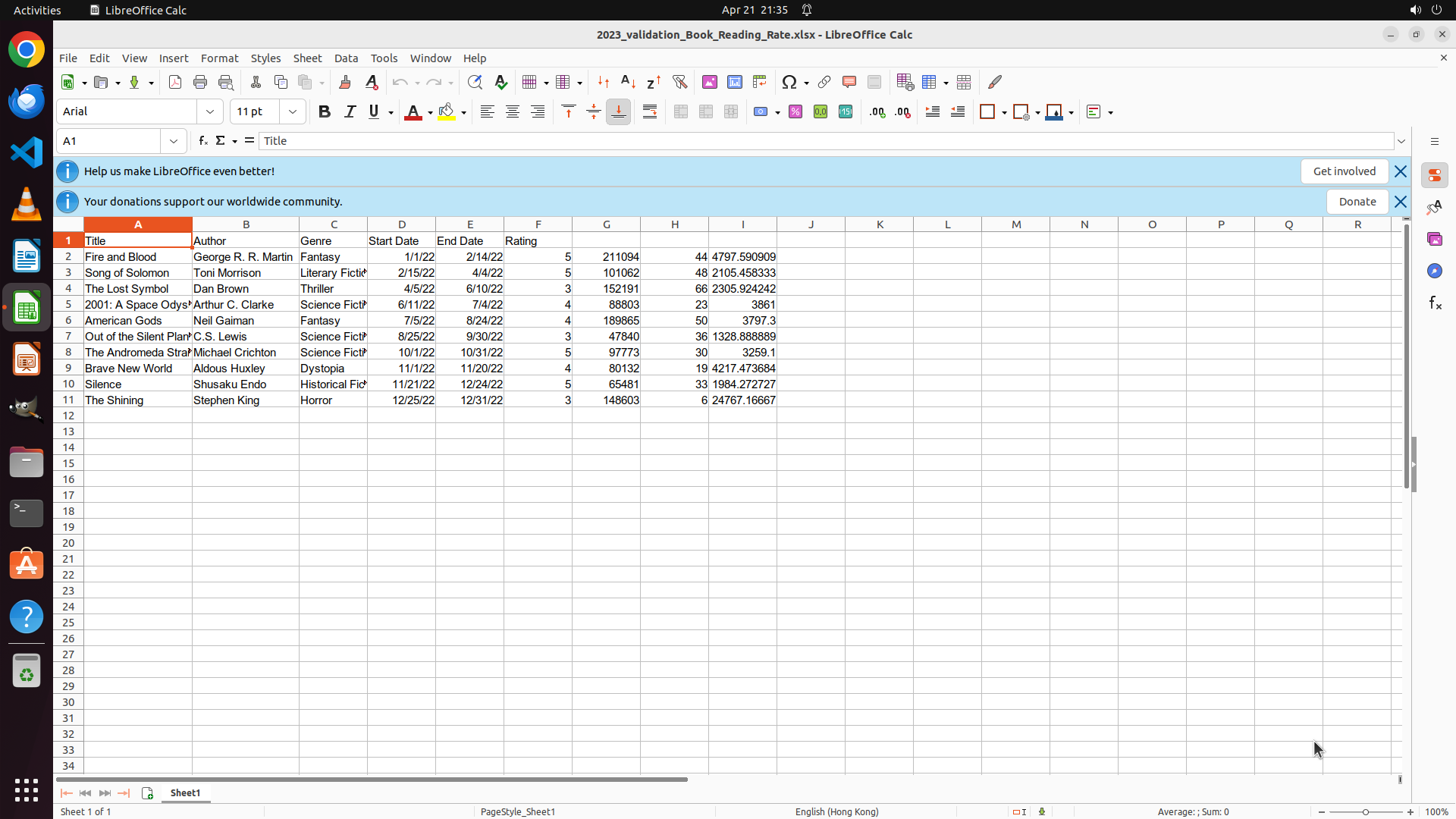Toggle Italic formatting
This screenshot has width=1456, height=819.
pos(350,111)
